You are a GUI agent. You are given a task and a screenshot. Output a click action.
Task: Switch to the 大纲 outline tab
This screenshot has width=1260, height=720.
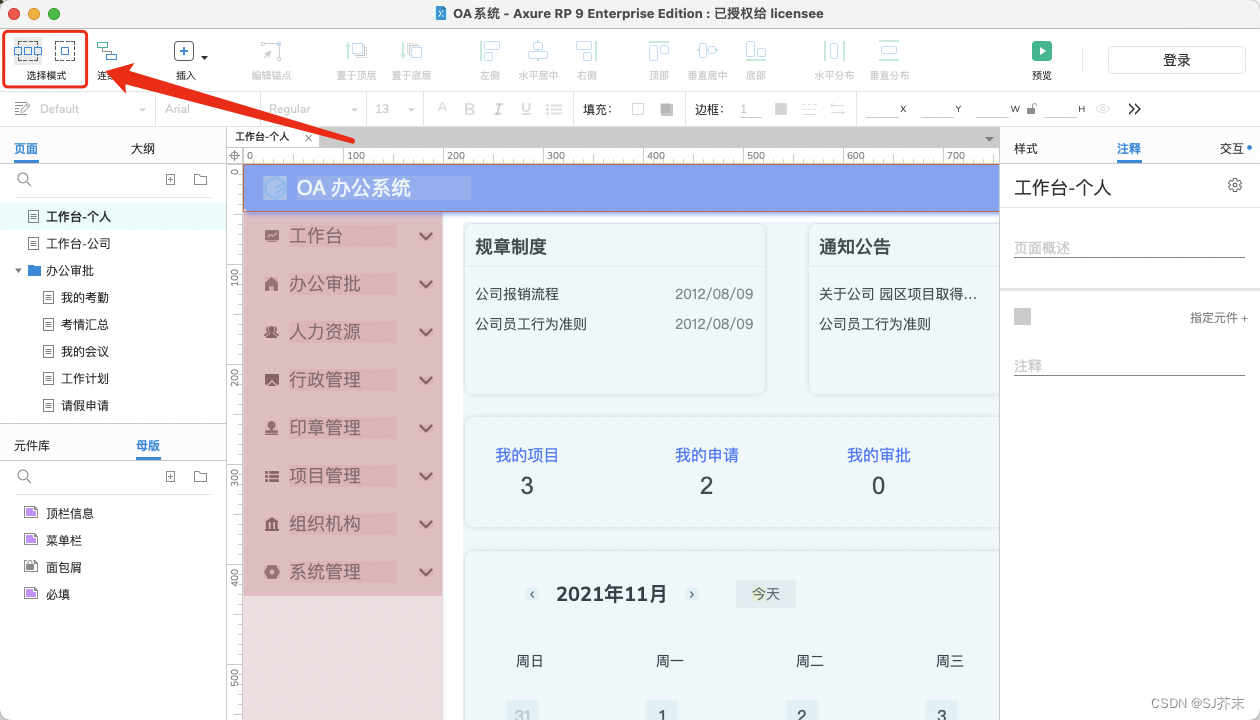tap(143, 149)
